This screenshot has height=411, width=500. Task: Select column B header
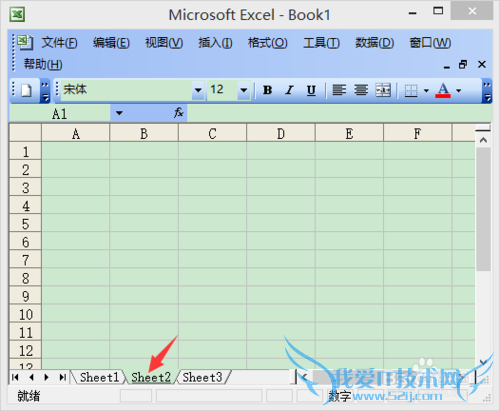coord(144,134)
